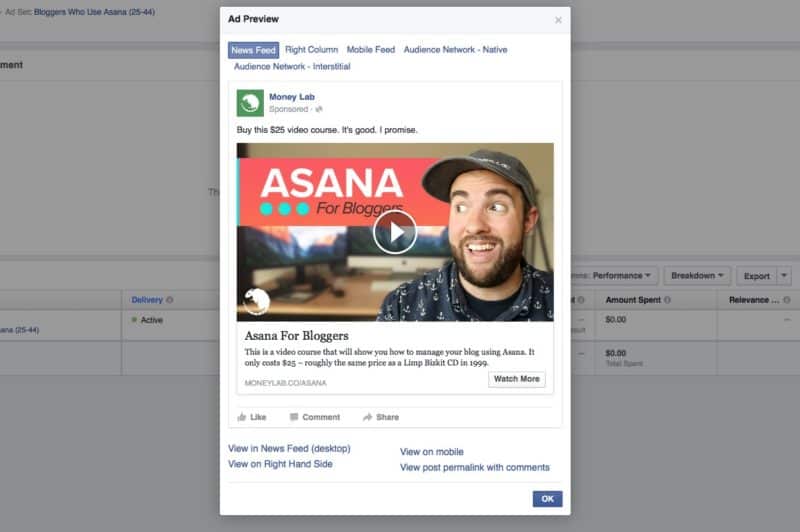800x532 pixels.
Task: Confirm with the OK button
Action: pyautogui.click(x=547, y=499)
